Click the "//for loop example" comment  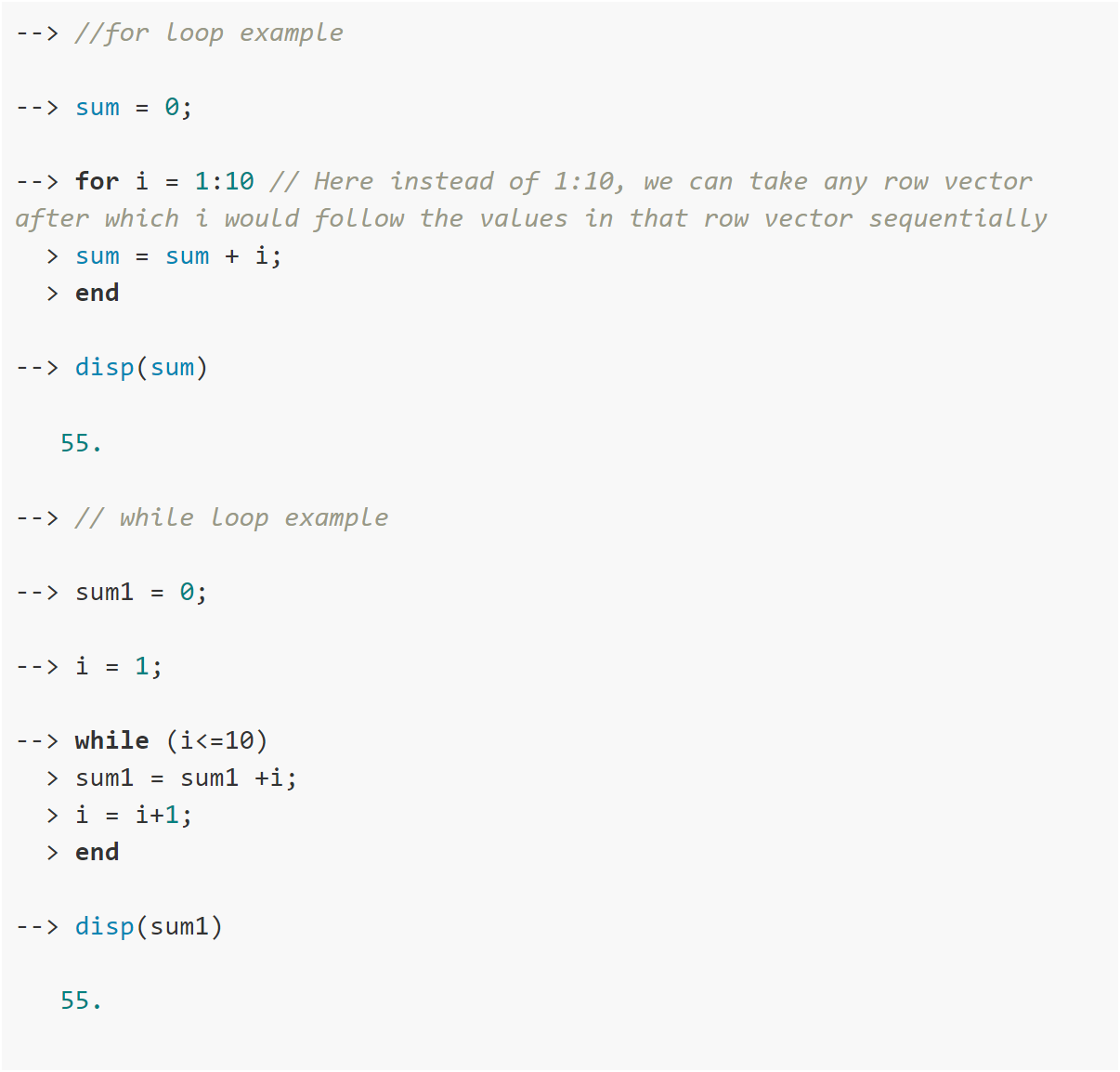click(209, 33)
